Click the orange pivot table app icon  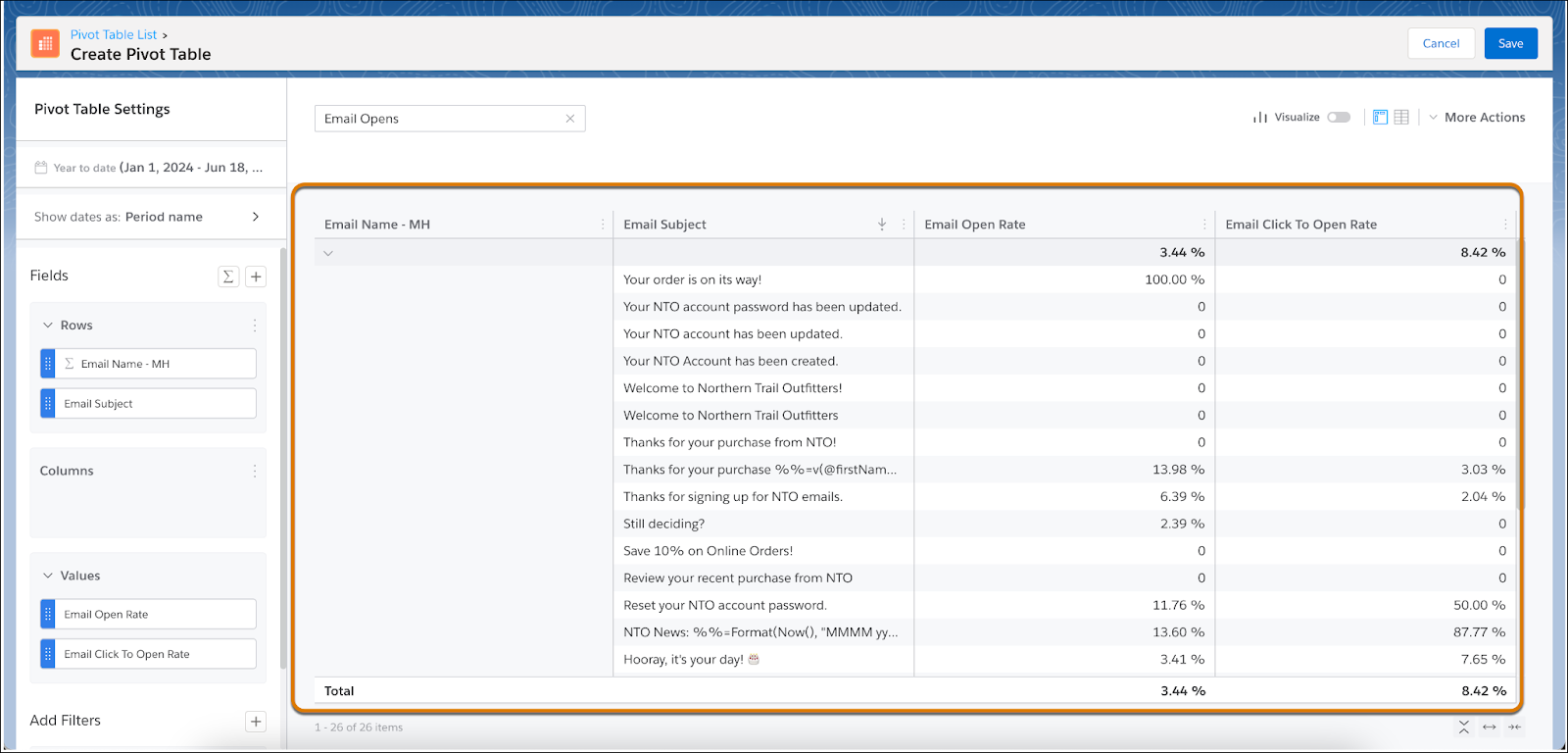tap(45, 43)
